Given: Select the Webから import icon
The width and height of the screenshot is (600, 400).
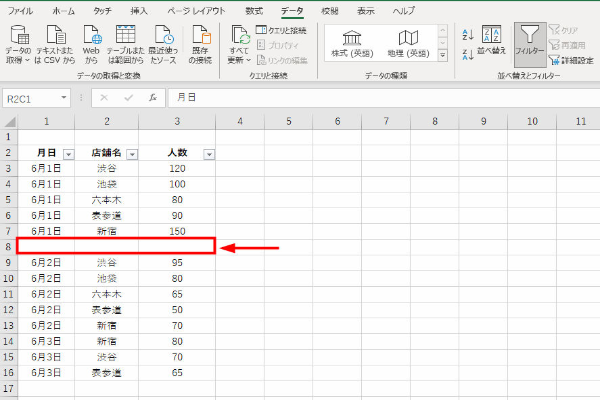Looking at the screenshot, I should pyautogui.click(x=90, y=41).
